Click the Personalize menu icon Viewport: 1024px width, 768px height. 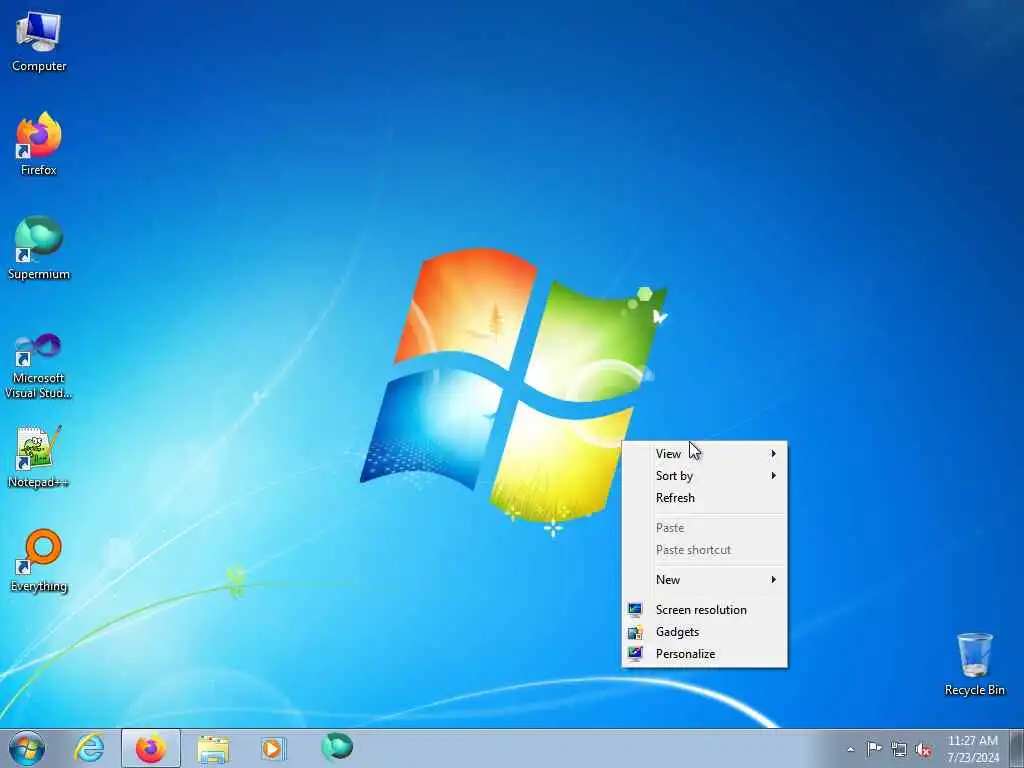point(635,654)
